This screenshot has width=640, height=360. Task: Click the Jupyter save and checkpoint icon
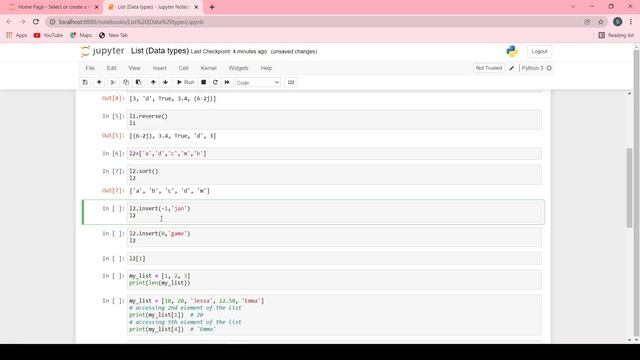[x=85, y=82]
